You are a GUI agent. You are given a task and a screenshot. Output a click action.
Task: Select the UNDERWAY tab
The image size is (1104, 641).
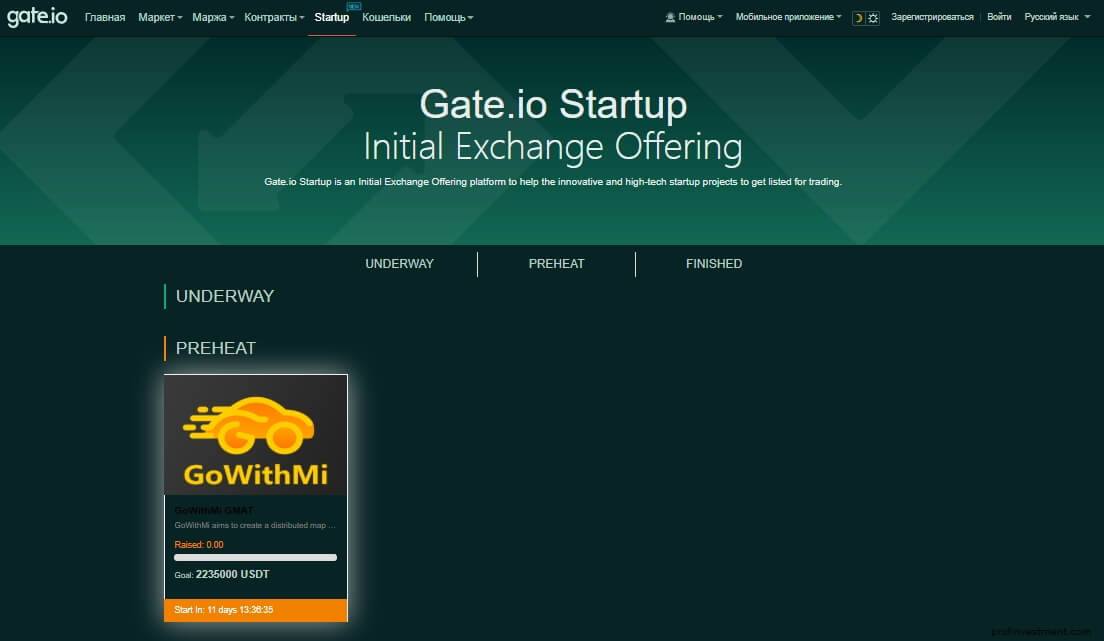click(x=399, y=263)
